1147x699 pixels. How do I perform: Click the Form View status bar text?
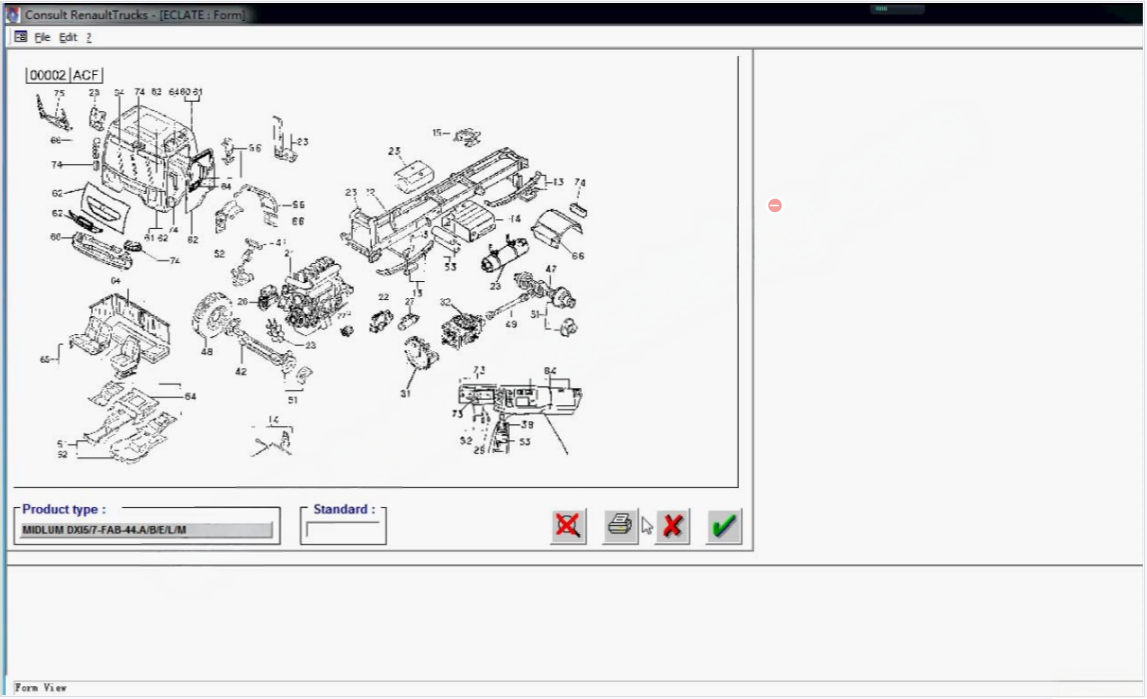40,688
